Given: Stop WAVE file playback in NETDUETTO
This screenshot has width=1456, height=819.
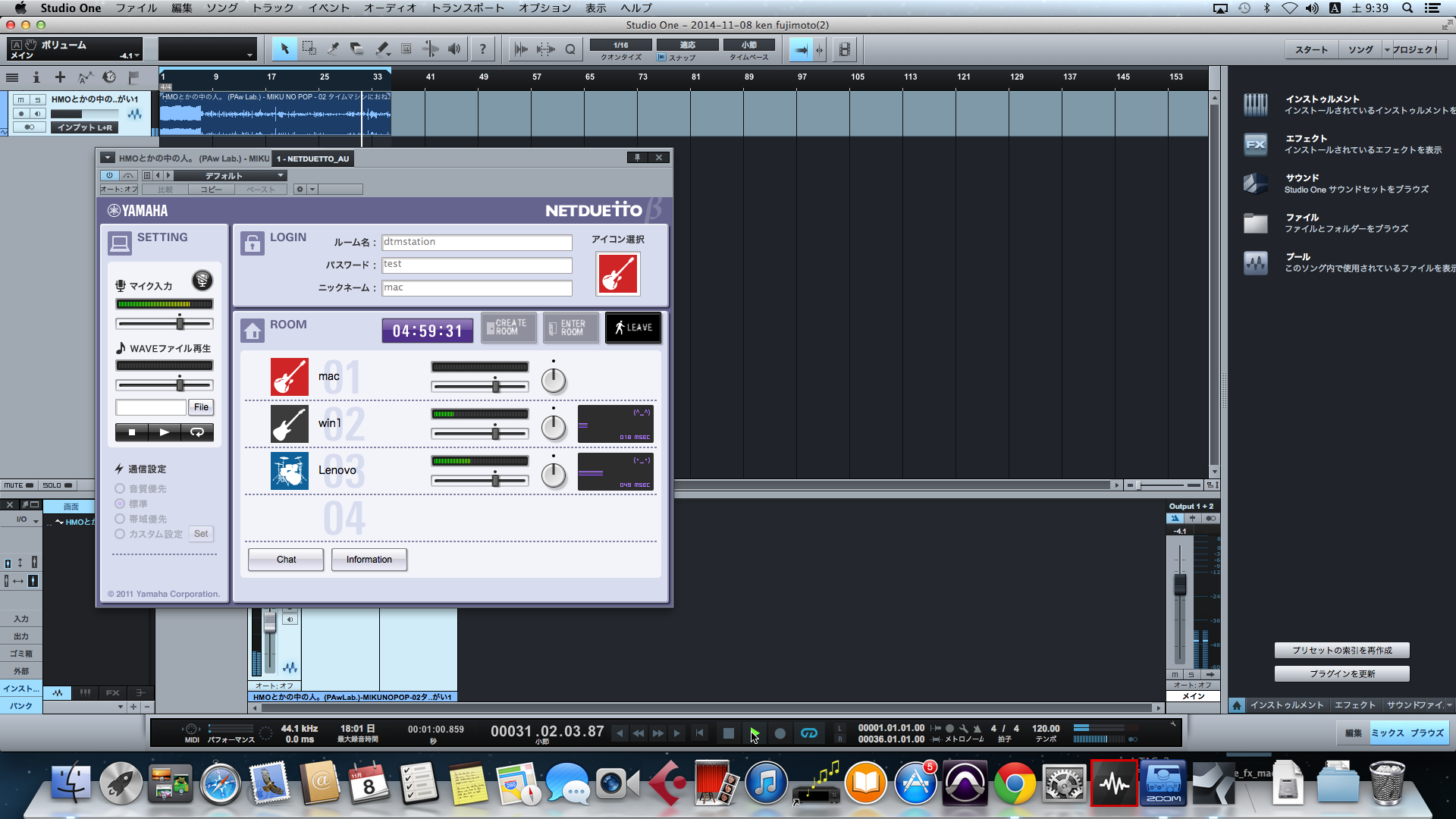Looking at the screenshot, I should click(132, 432).
